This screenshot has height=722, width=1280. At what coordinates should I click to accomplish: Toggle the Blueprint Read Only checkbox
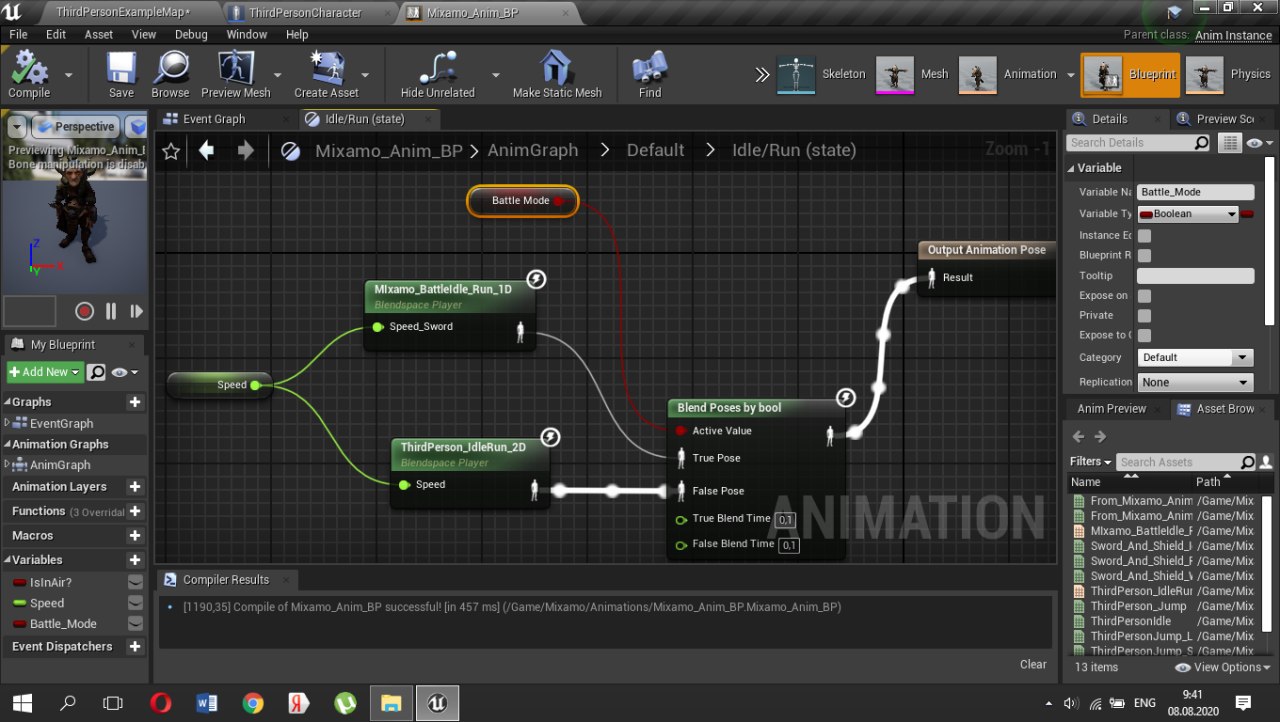pos(1144,255)
